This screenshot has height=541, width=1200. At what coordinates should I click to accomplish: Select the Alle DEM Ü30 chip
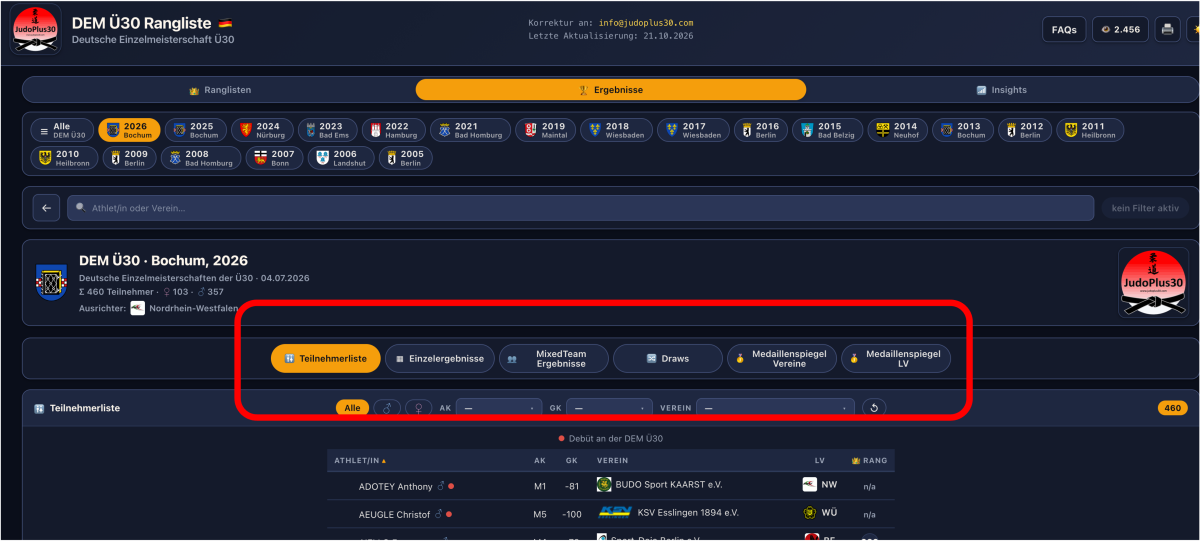(62, 130)
